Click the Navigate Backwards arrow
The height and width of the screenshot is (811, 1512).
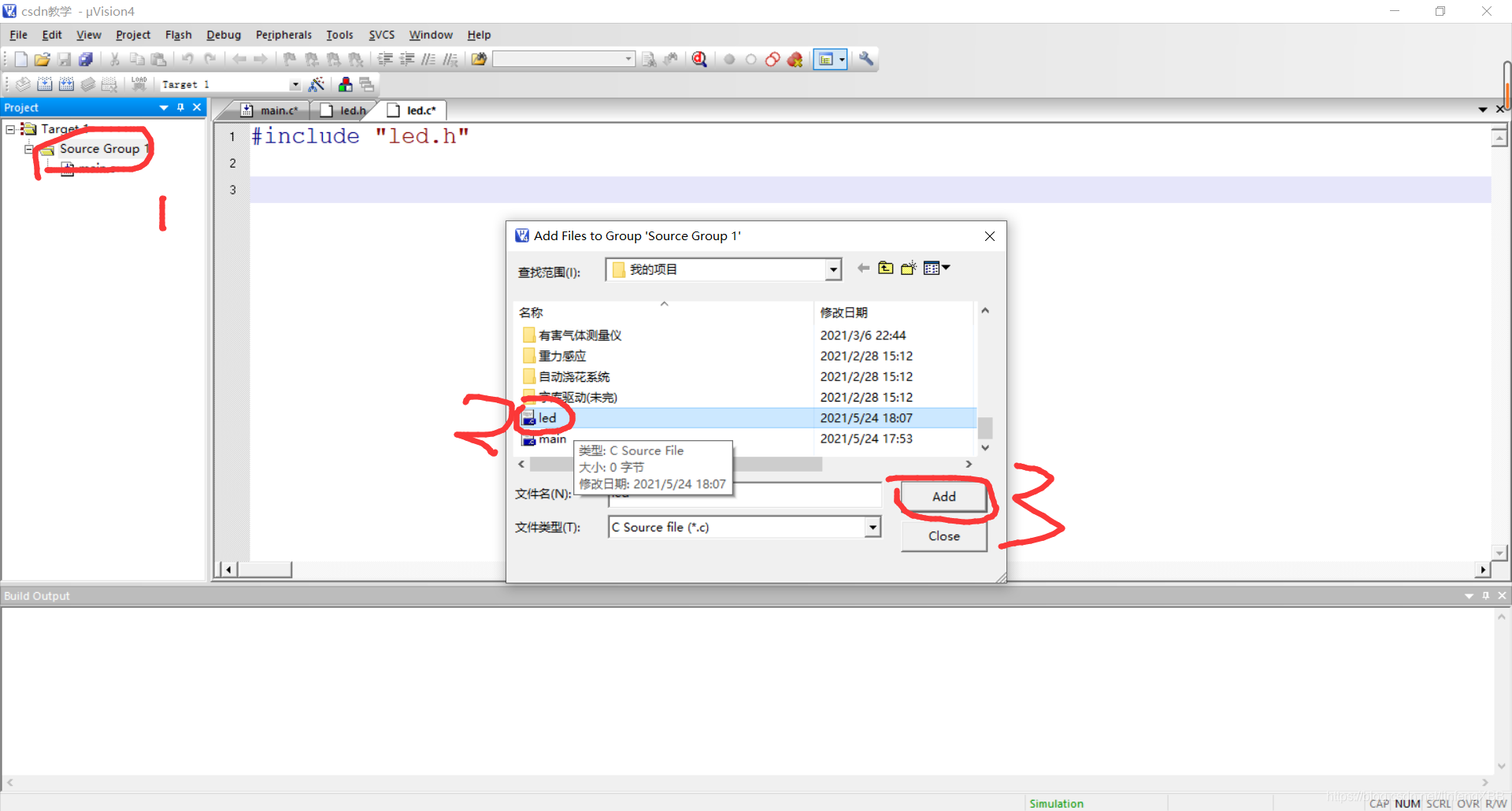[x=239, y=59]
